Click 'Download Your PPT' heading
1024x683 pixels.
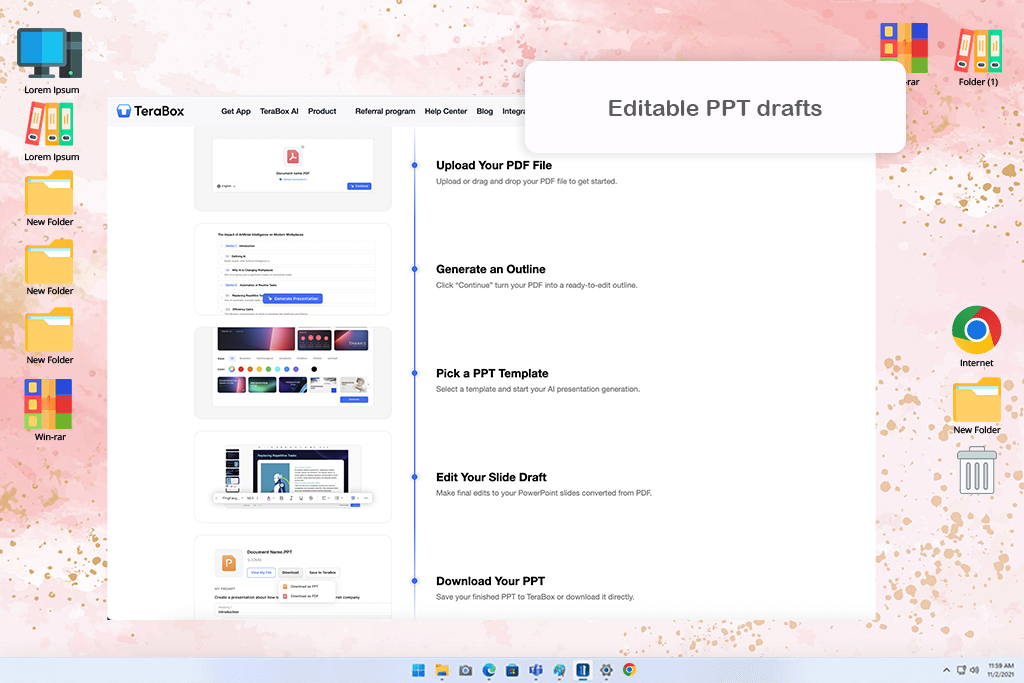[x=490, y=581]
